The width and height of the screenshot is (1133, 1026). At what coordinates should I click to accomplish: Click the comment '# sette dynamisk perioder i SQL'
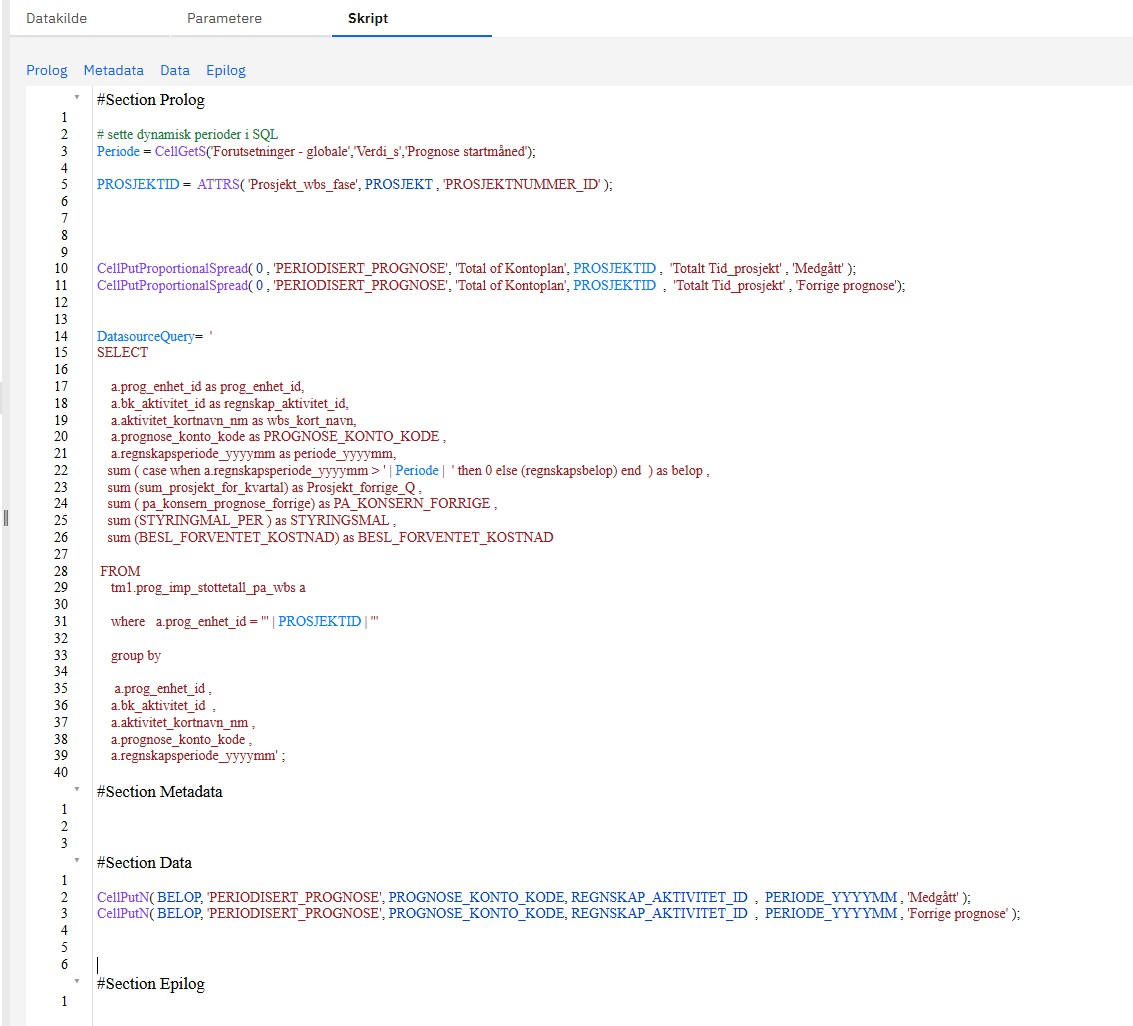(187, 134)
